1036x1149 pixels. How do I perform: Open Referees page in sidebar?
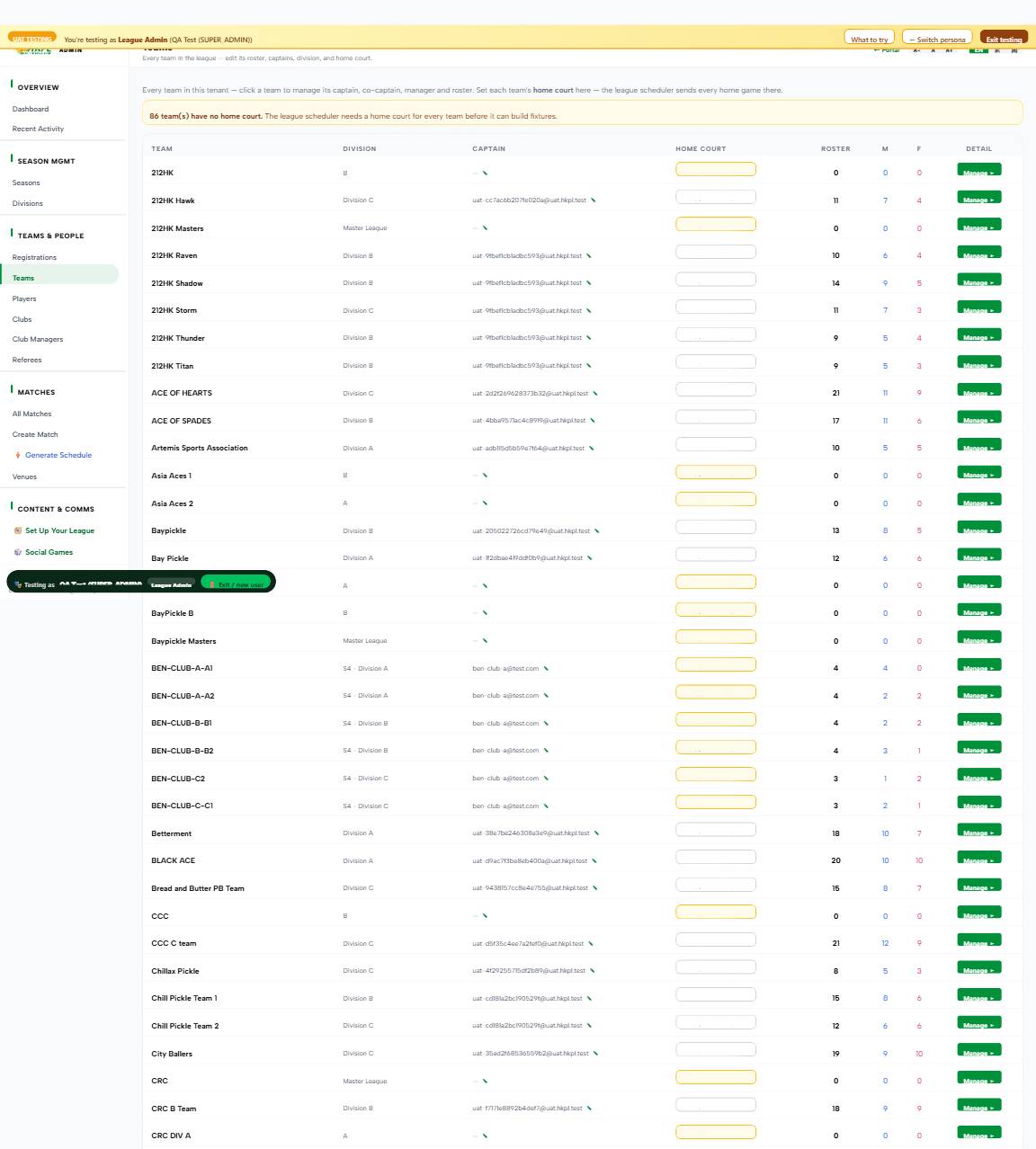(27, 360)
